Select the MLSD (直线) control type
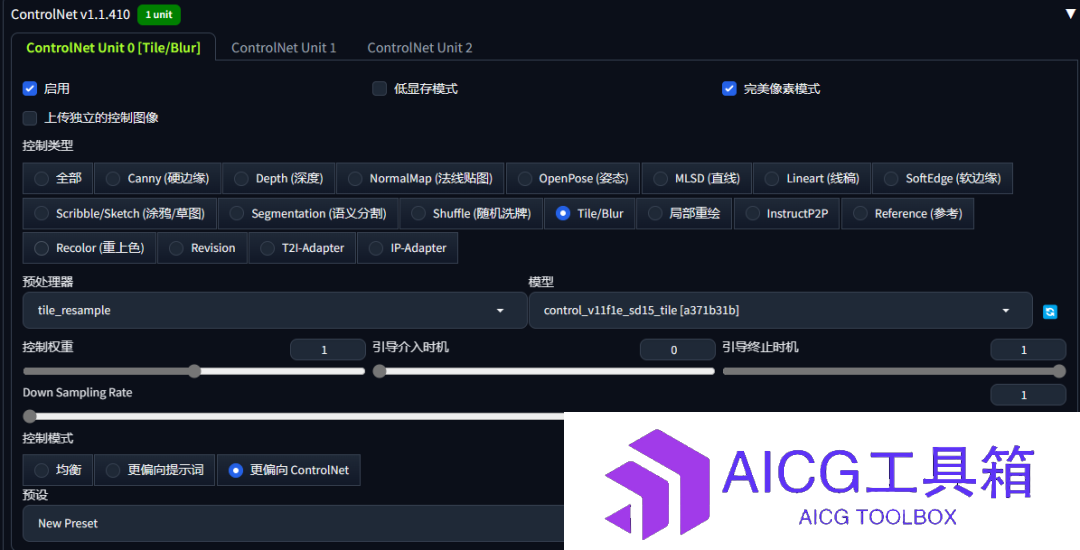The image size is (1080, 550). 696,178
